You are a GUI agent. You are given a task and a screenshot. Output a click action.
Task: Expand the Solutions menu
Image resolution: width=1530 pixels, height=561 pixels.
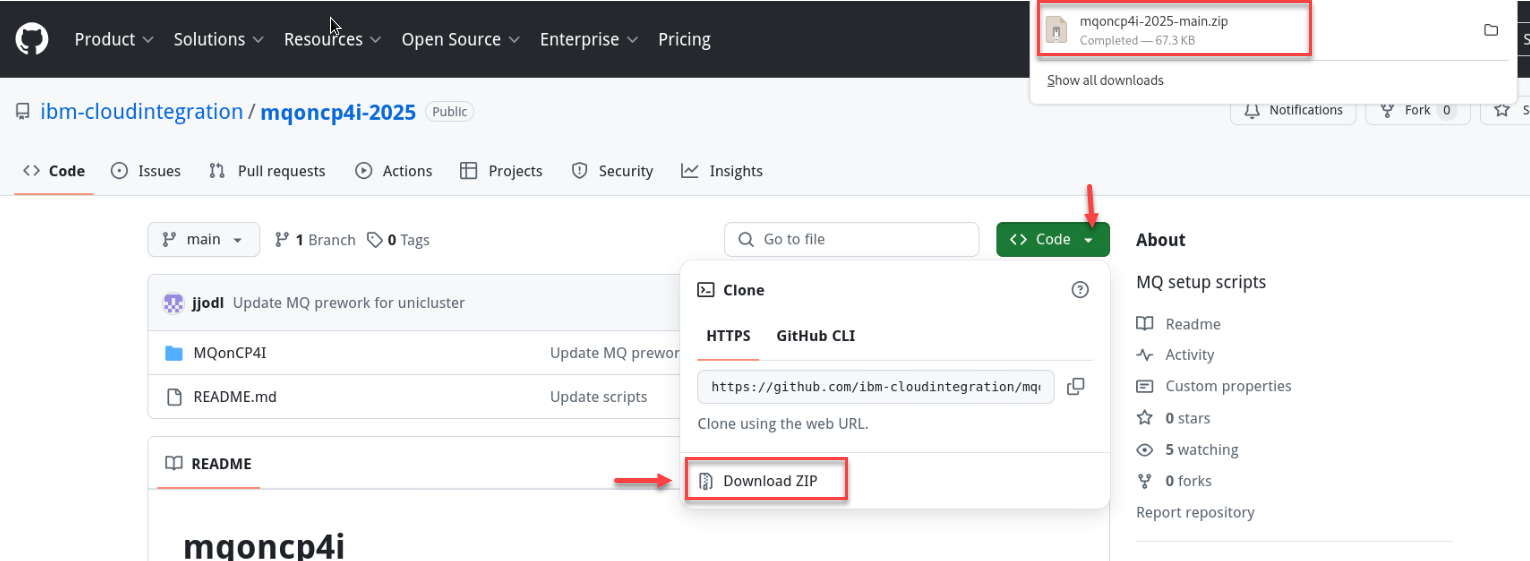pos(218,40)
